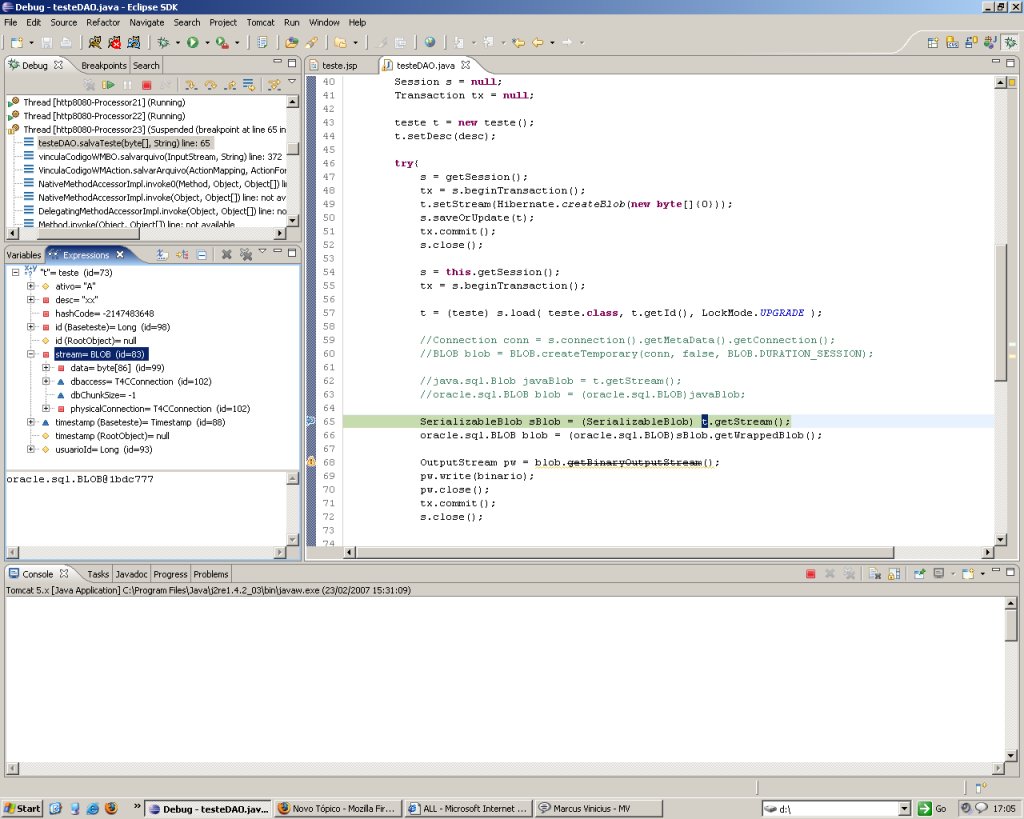Switch to the Breakpoints tab
Screen dimensions: 1024x819
tap(103, 65)
